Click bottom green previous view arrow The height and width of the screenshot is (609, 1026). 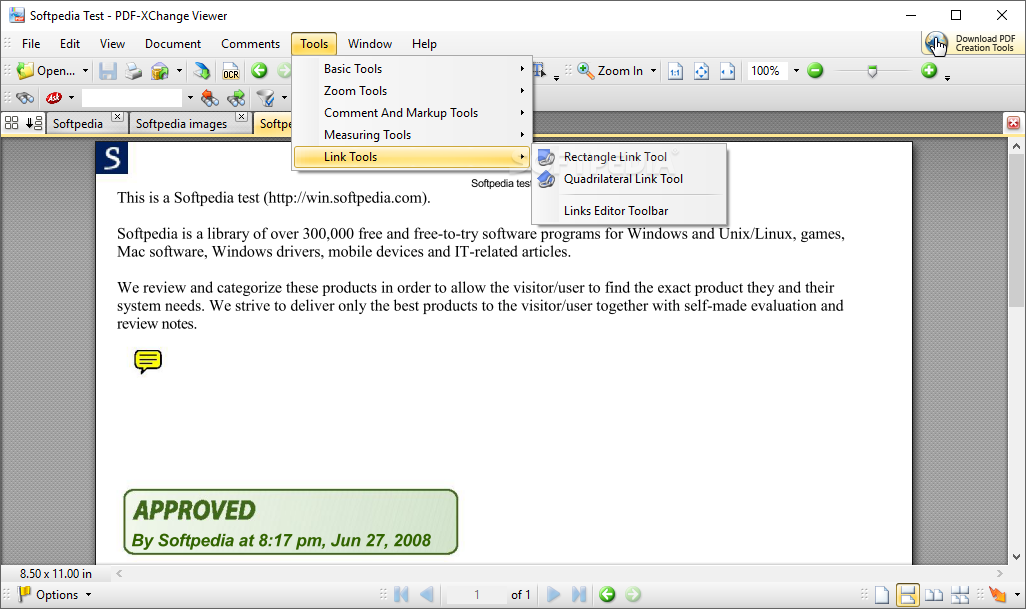pos(607,594)
